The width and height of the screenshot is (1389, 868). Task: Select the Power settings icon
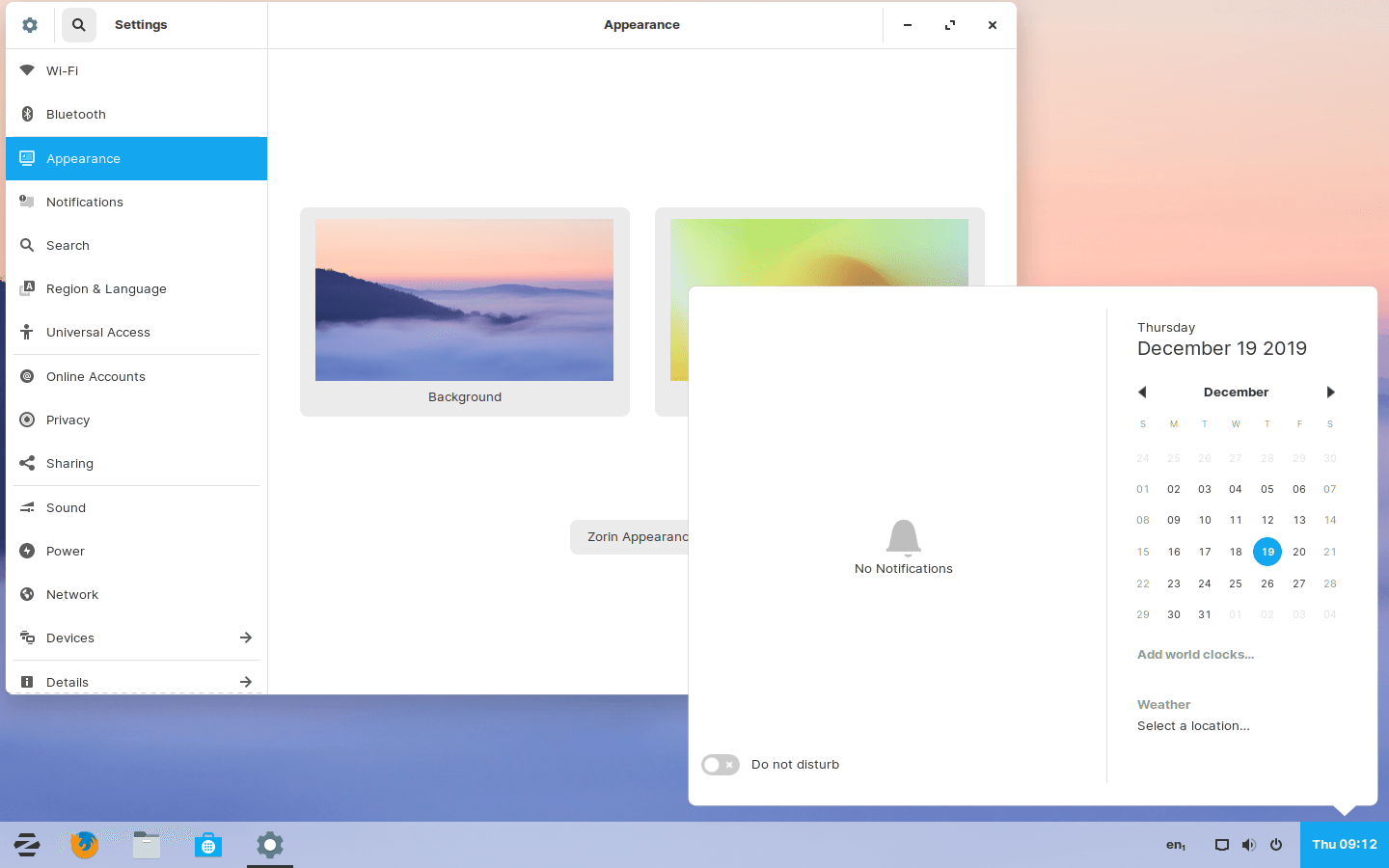click(x=27, y=551)
